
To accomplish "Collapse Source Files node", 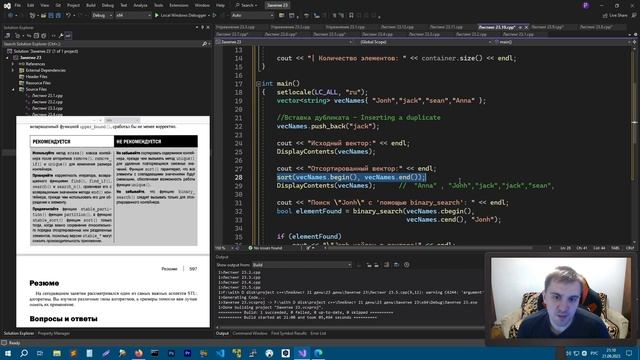I will 13,89.
